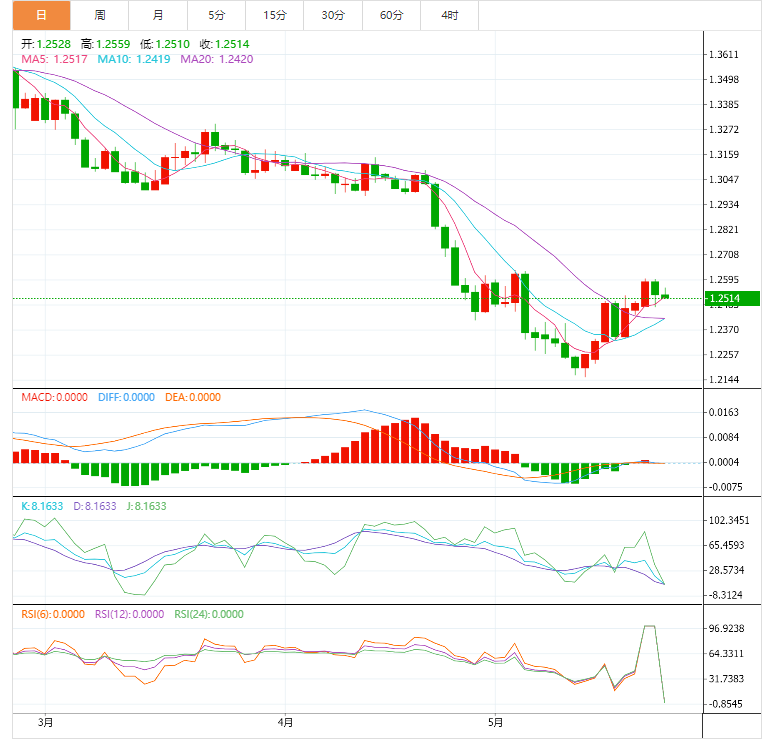Click the 收:1.2514 close price value
769x746 pixels.
224,44
